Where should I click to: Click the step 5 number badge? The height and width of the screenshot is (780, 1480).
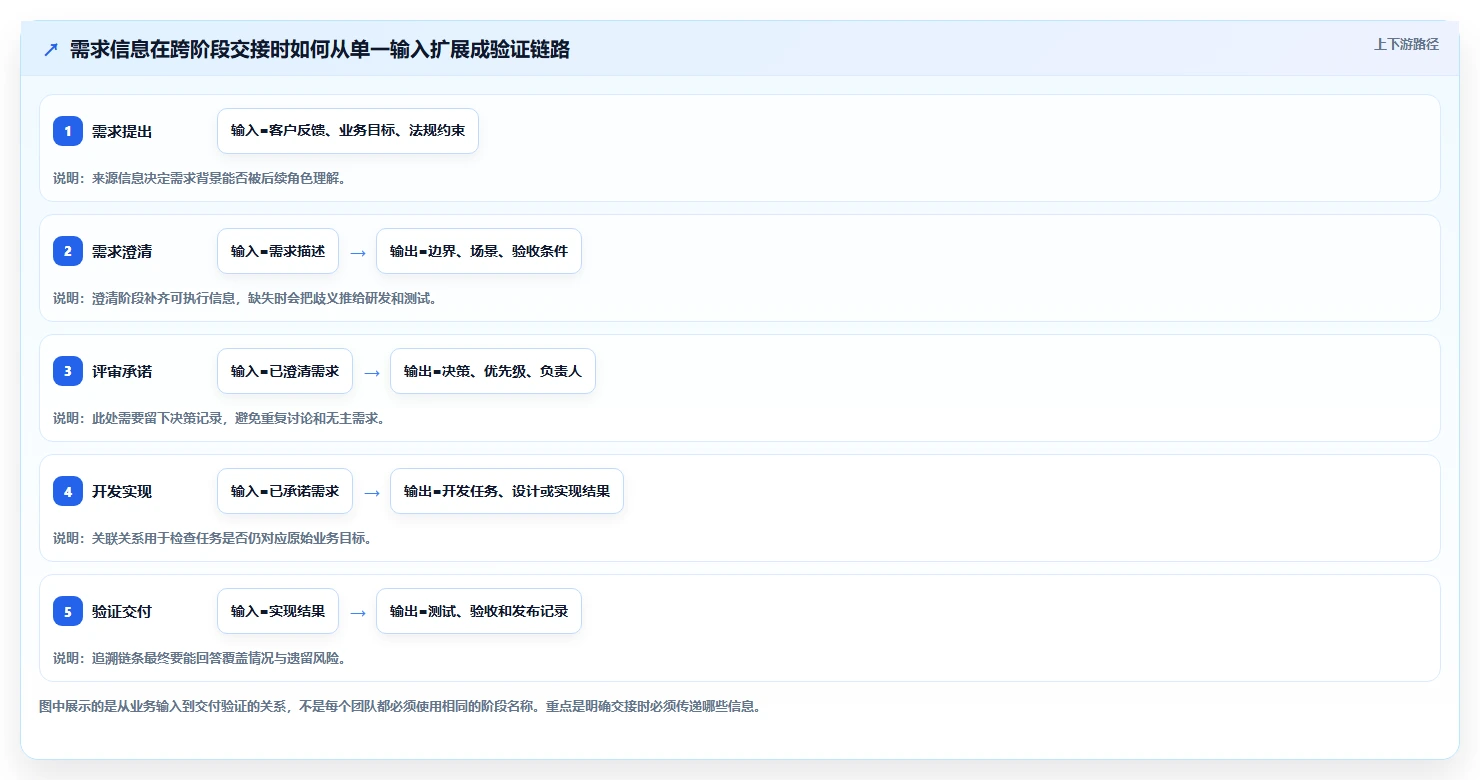point(68,611)
